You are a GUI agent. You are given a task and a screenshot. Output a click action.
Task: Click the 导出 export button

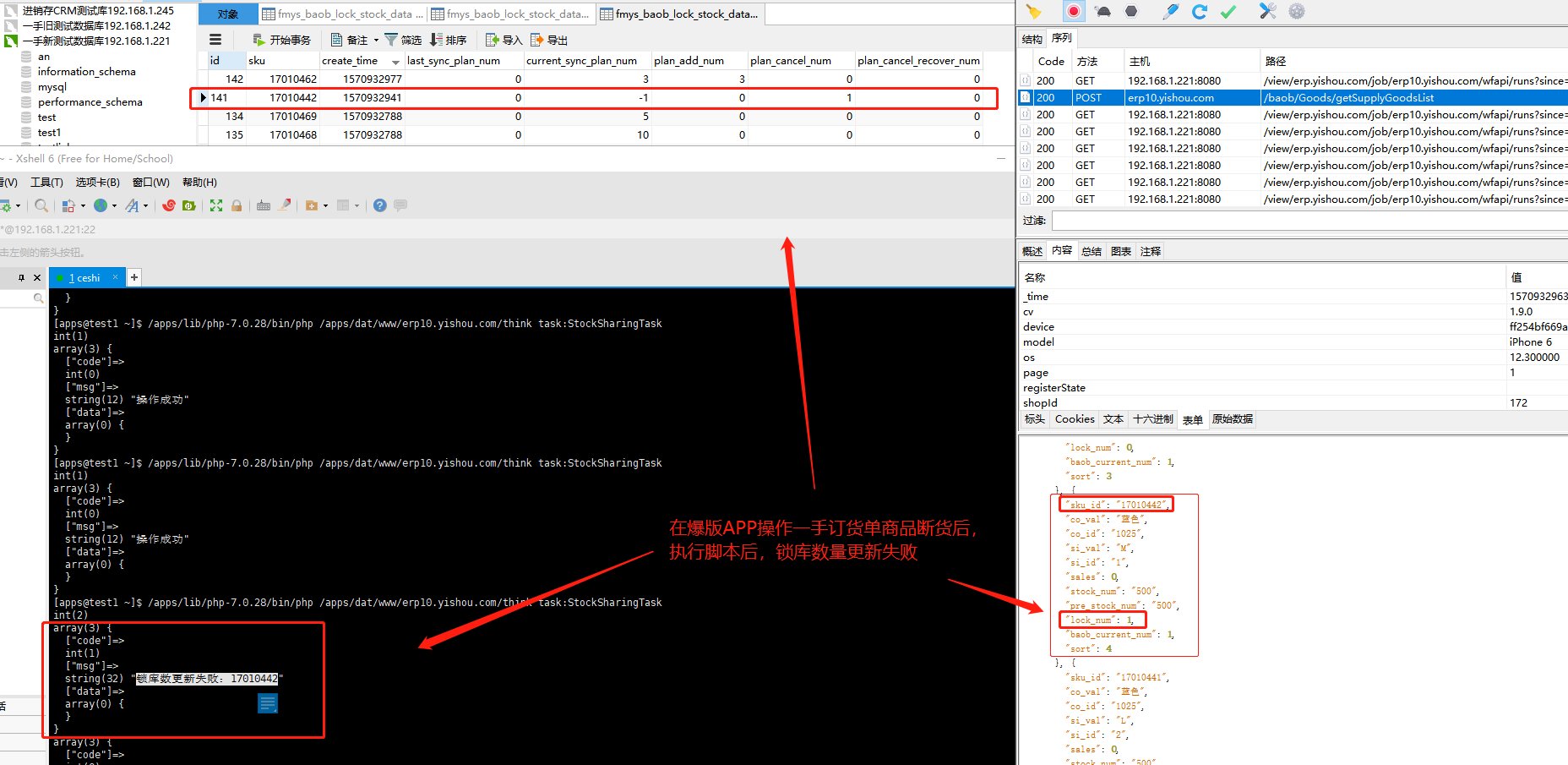coord(549,40)
